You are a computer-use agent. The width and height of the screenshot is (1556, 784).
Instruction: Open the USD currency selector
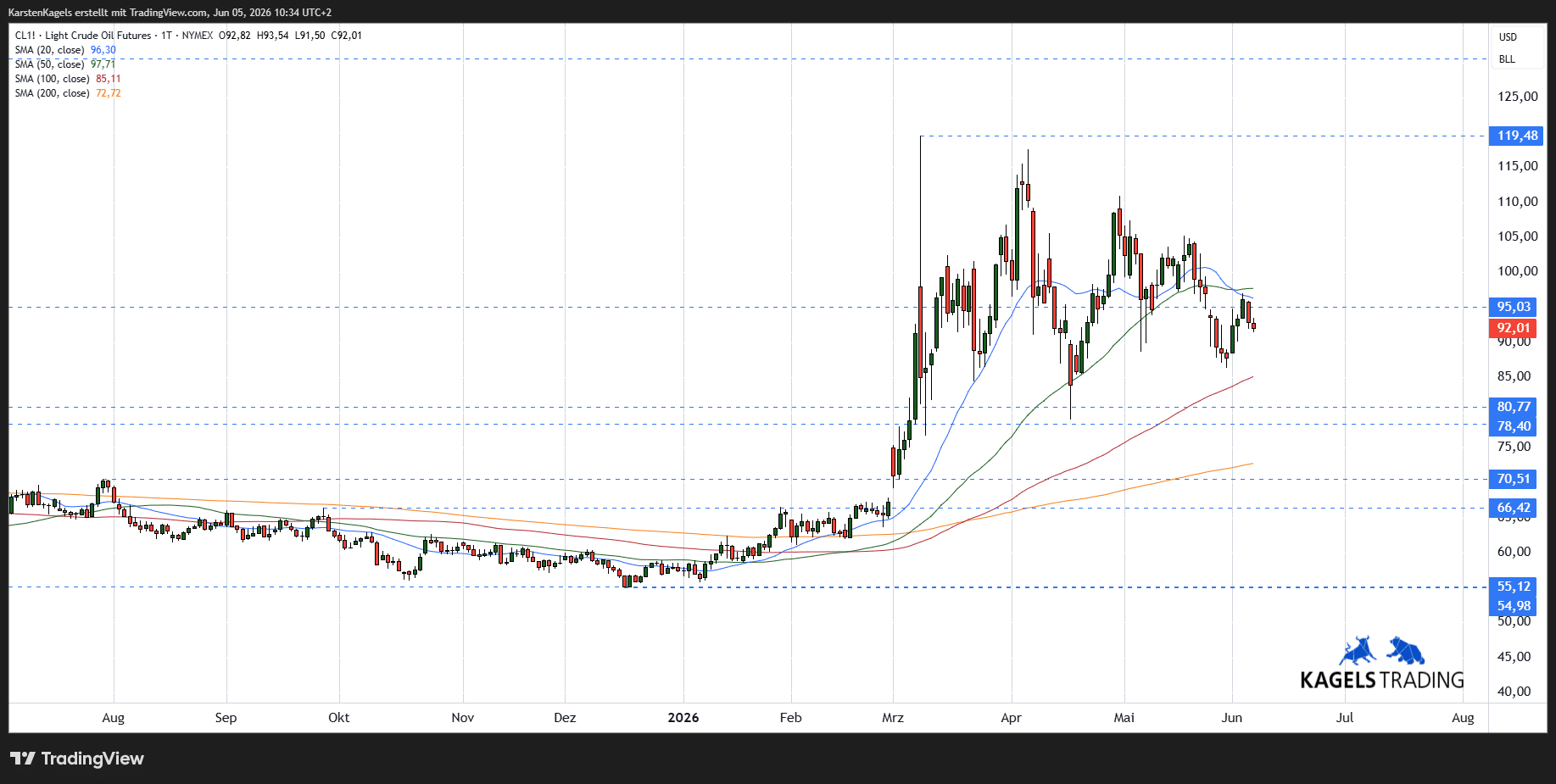coord(1508,37)
